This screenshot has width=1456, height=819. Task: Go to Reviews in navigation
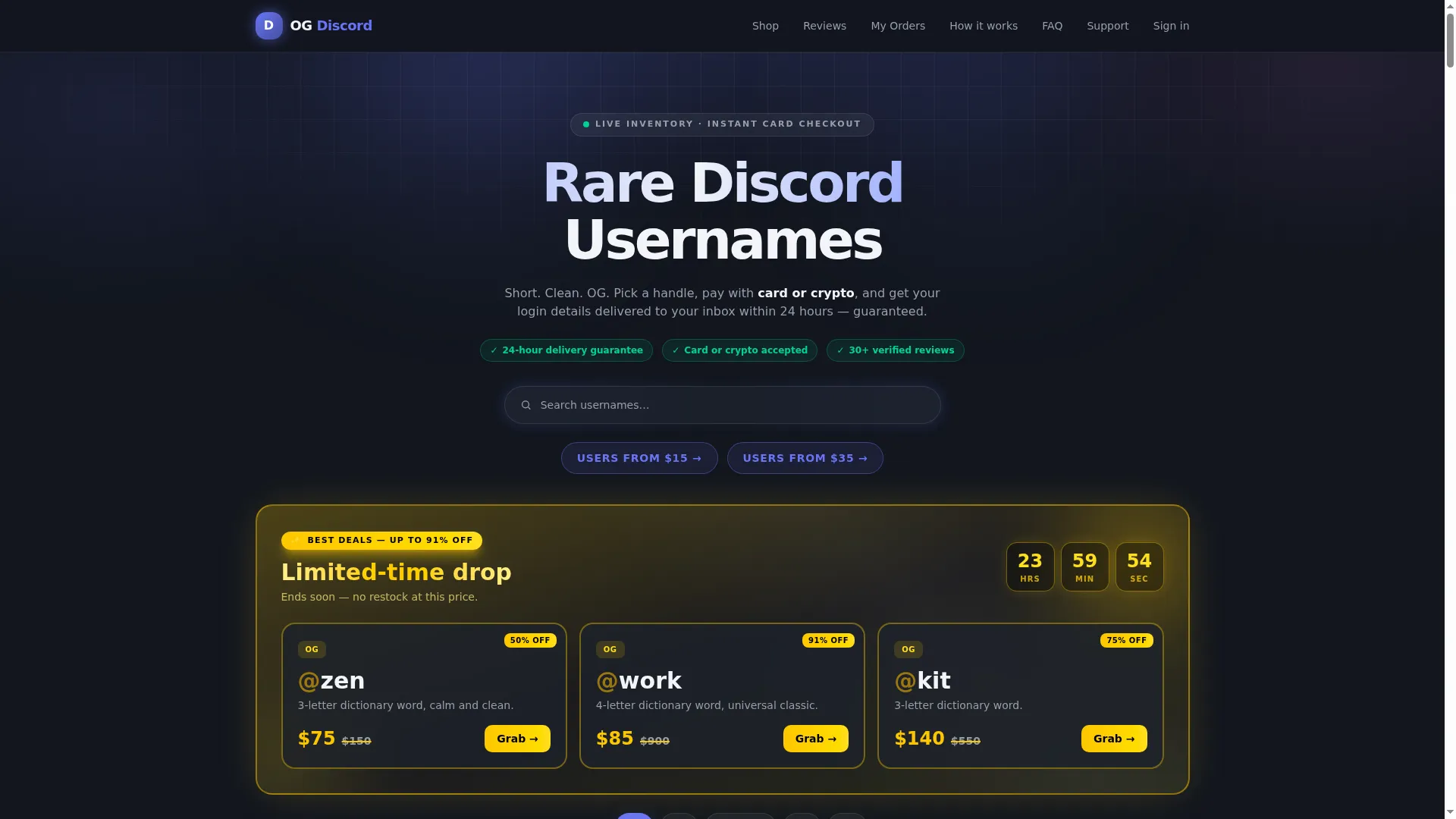[824, 26]
